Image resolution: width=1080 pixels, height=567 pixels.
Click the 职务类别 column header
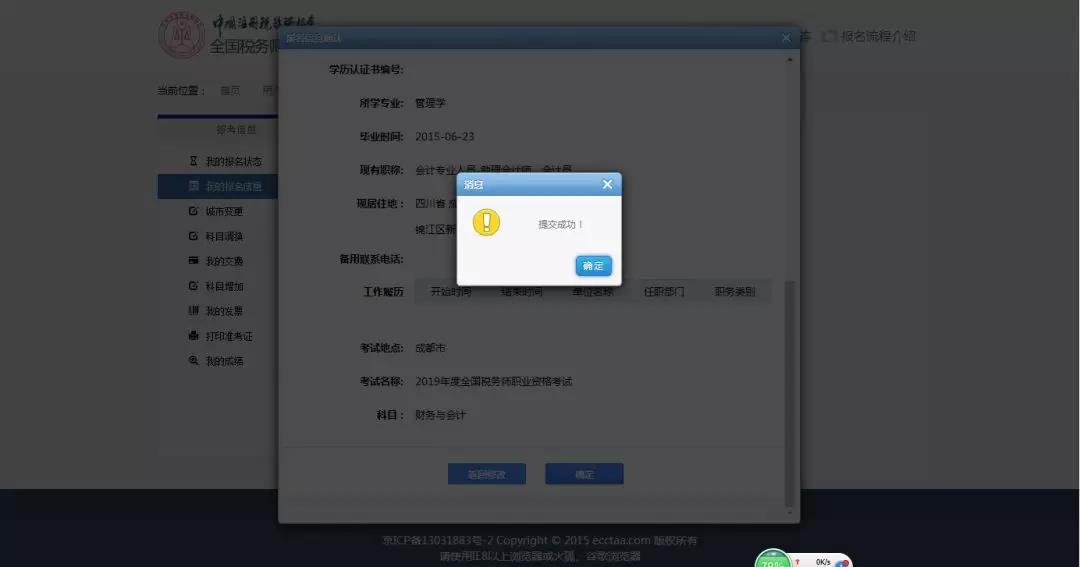(x=735, y=292)
